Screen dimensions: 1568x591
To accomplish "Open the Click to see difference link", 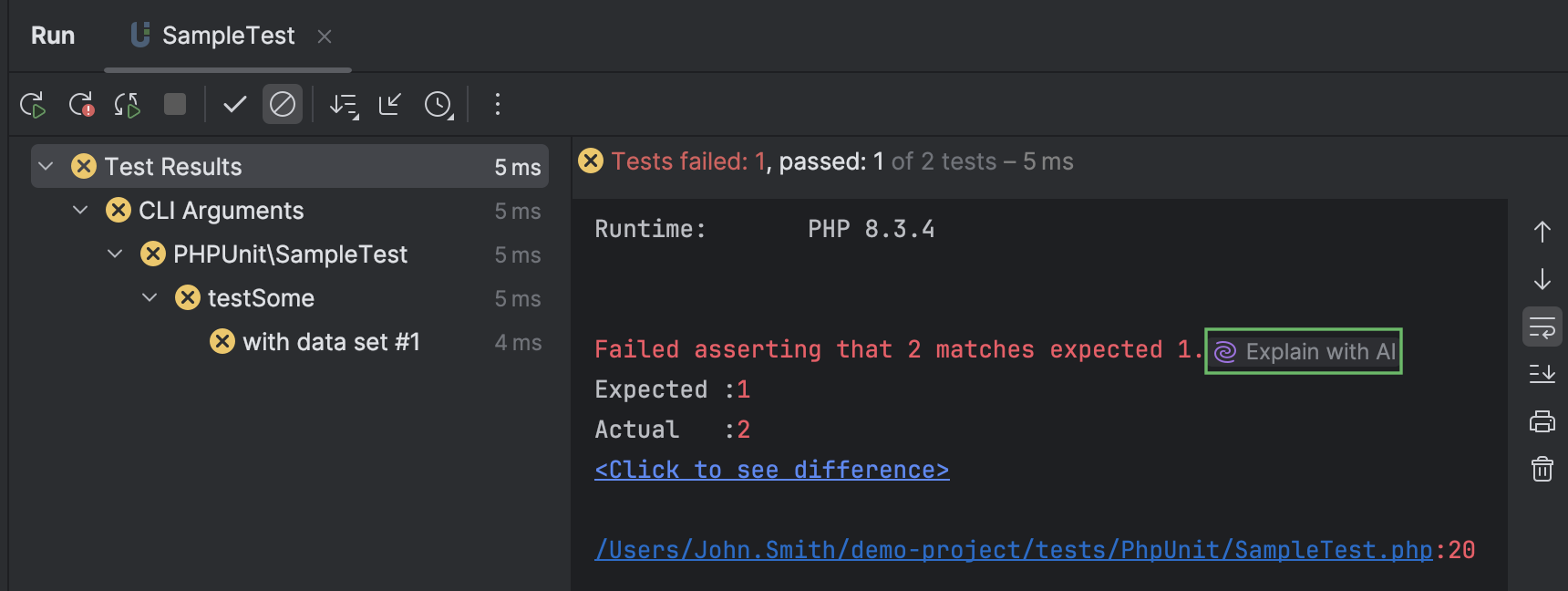I will coord(771,470).
